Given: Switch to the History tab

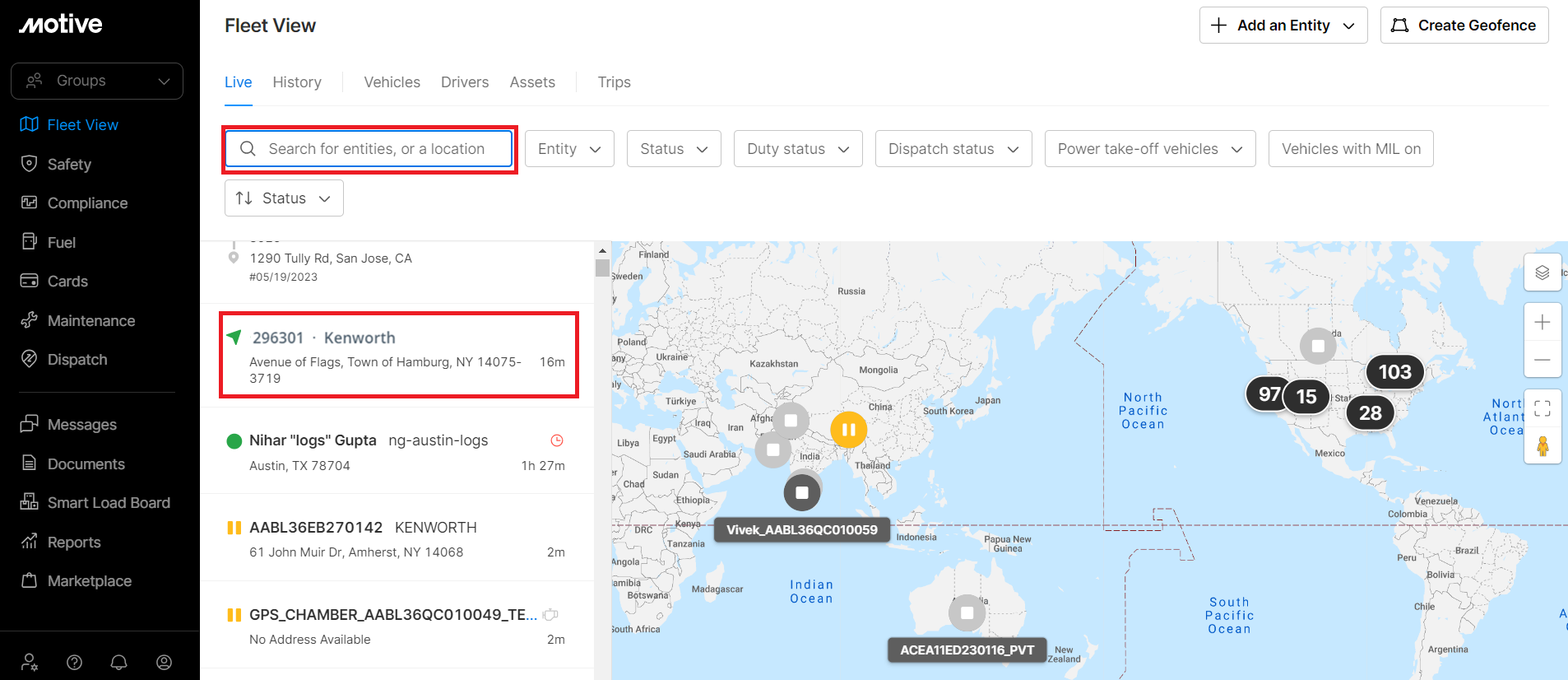Looking at the screenshot, I should click(x=297, y=82).
